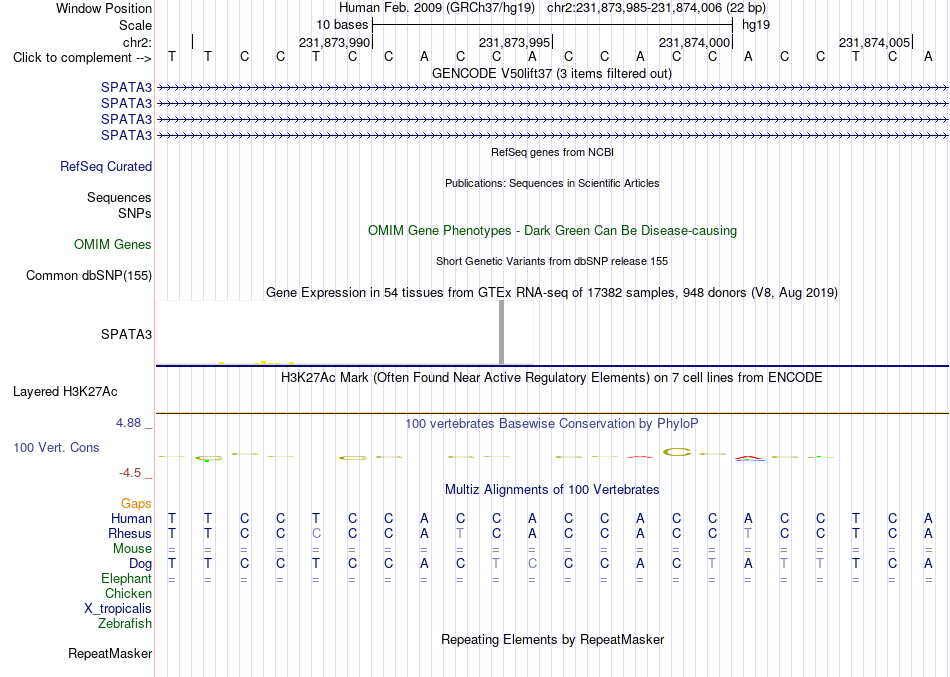The width and height of the screenshot is (950, 677).
Task: Select the Elephant alignment row label
Action: click(126, 579)
